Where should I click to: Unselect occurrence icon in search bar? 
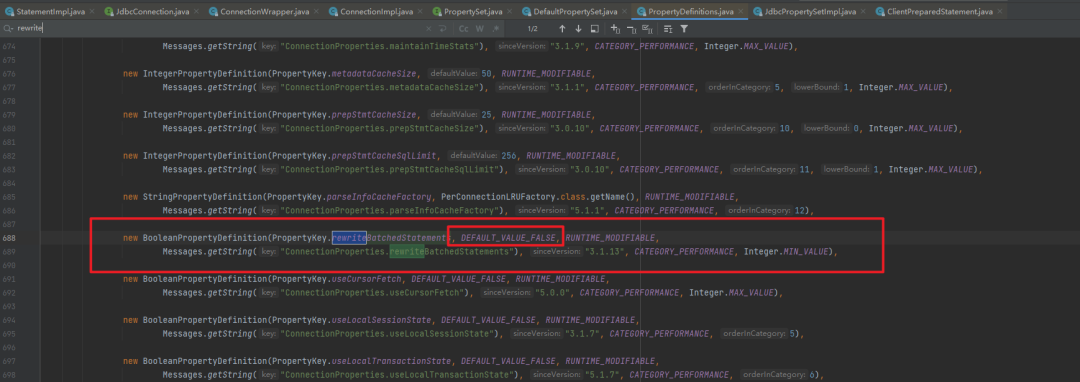click(631, 29)
